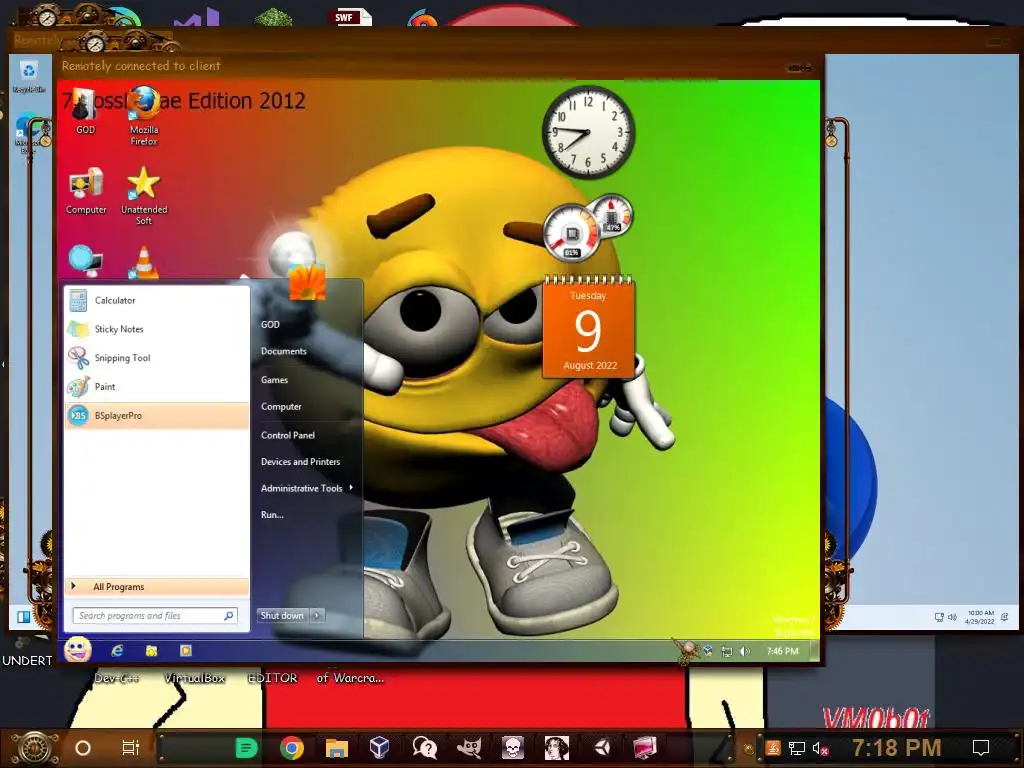1024x768 pixels.
Task: Open Task View on host taskbar
Action: tap(131, 748)
